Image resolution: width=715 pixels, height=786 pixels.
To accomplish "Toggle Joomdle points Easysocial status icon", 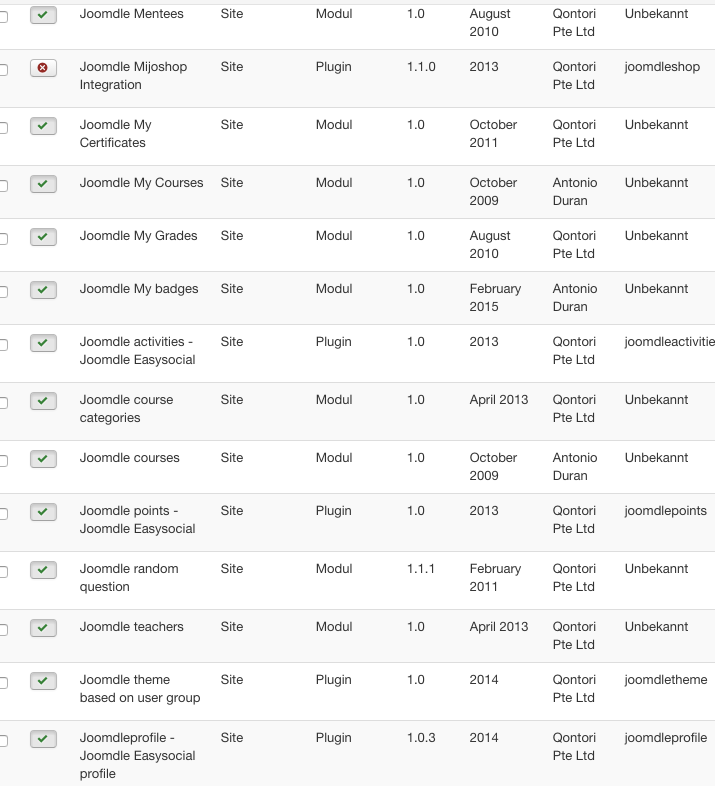I will pyautogui.click(x=43, y=512).
